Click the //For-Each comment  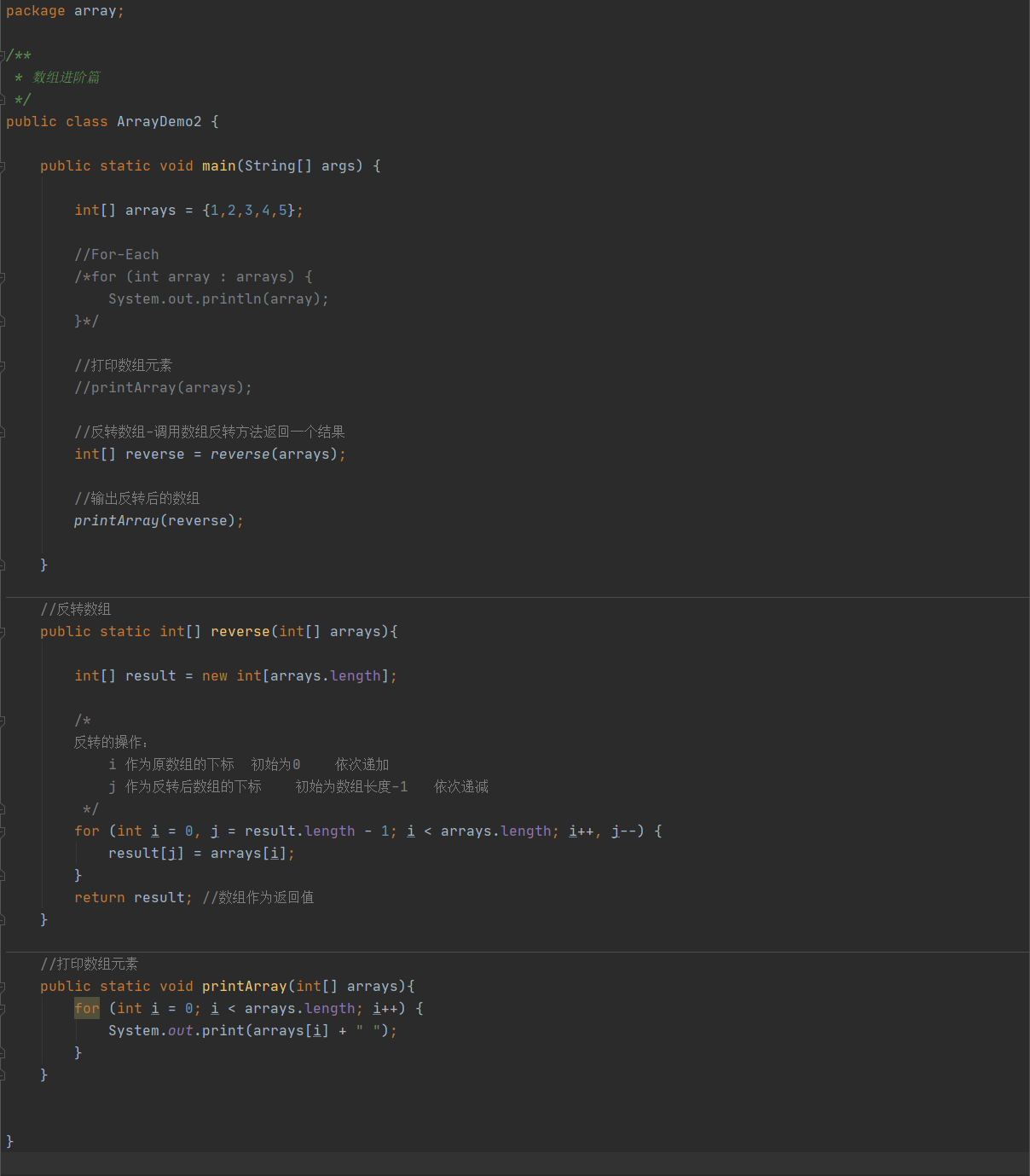point(117,255)
